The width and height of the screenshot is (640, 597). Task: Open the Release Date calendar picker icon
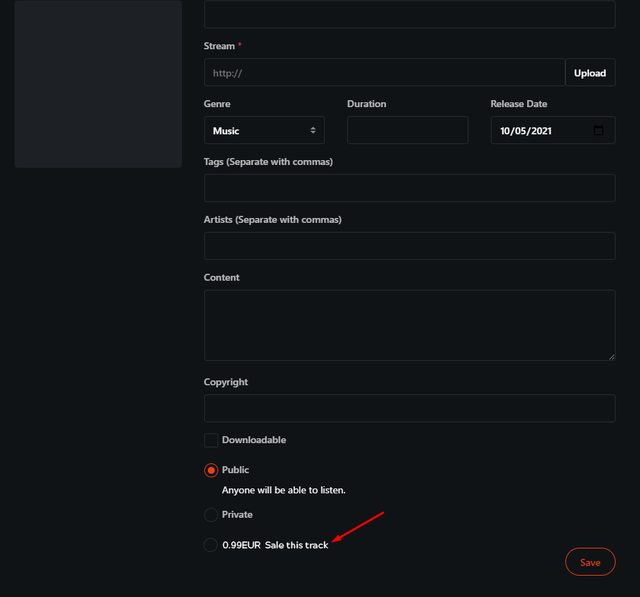tap(598, 131)
